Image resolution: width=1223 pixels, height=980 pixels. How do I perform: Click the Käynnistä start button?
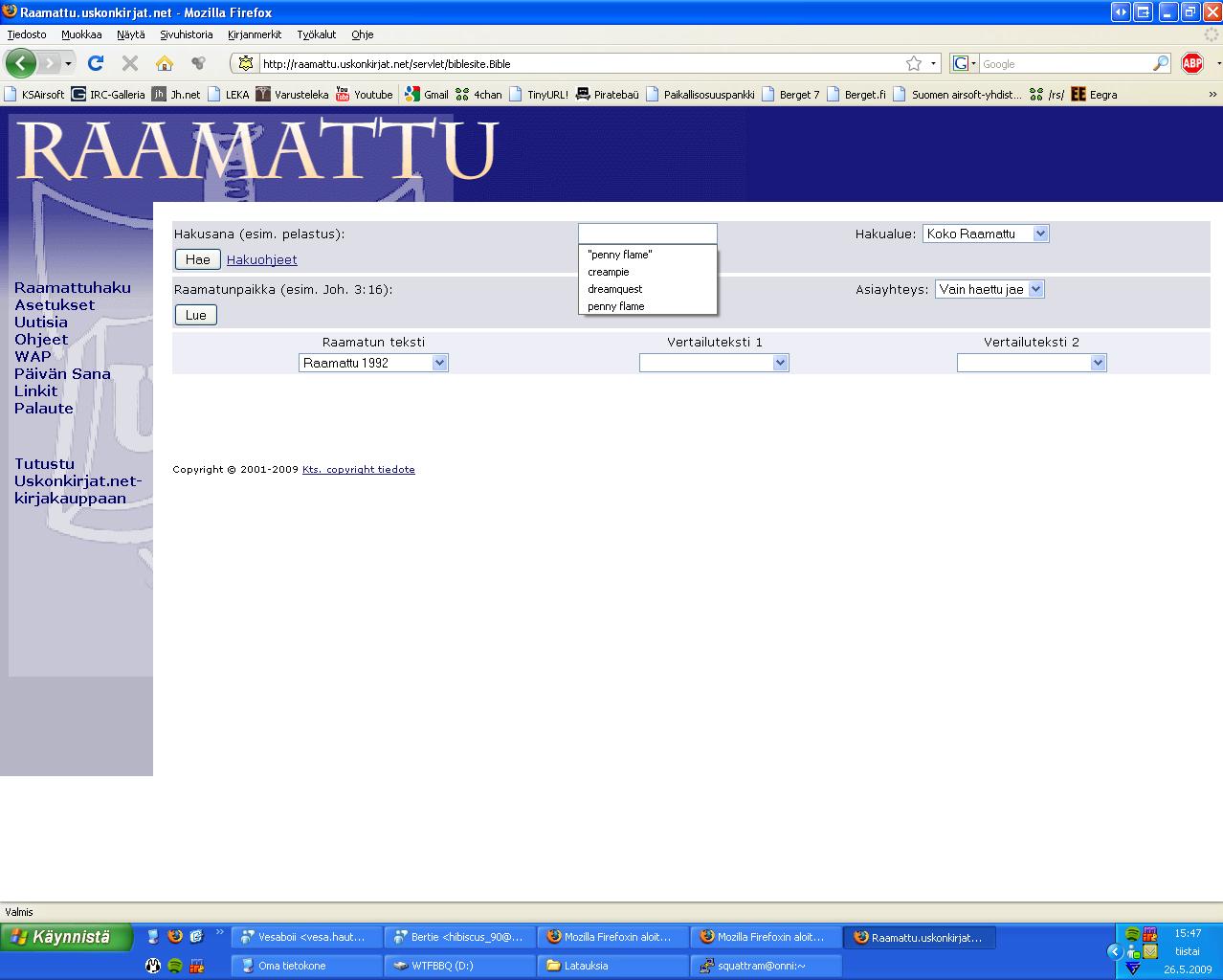coord(67,938)
